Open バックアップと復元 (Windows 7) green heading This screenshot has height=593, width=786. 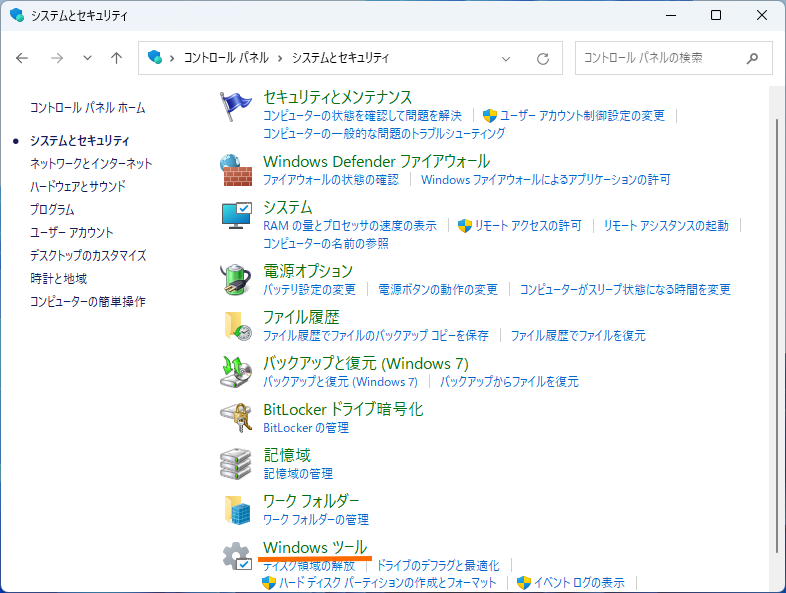click(x=366, y=363)
